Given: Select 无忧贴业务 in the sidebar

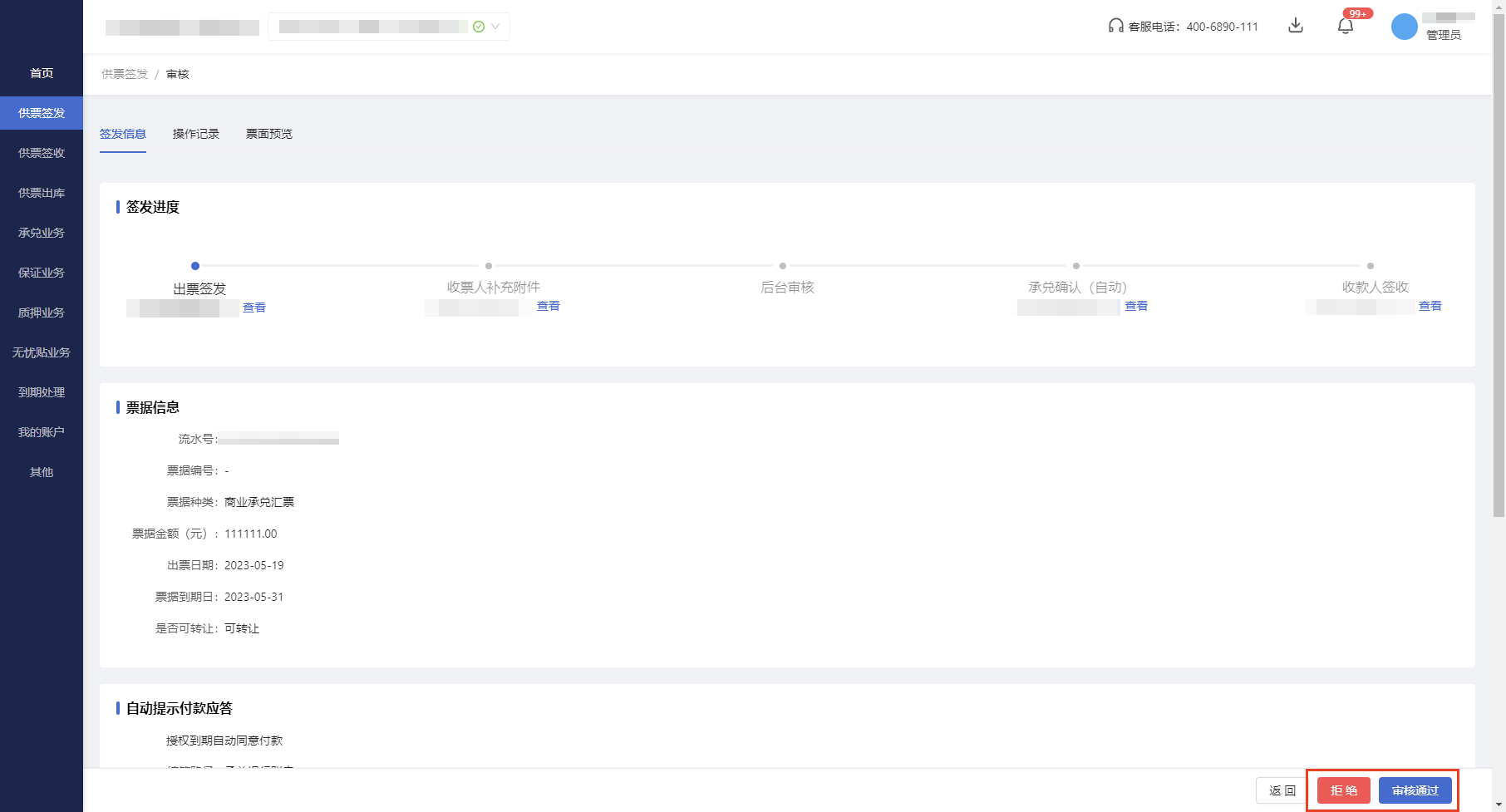Looking at the screenshot, I should pos(42,352).
